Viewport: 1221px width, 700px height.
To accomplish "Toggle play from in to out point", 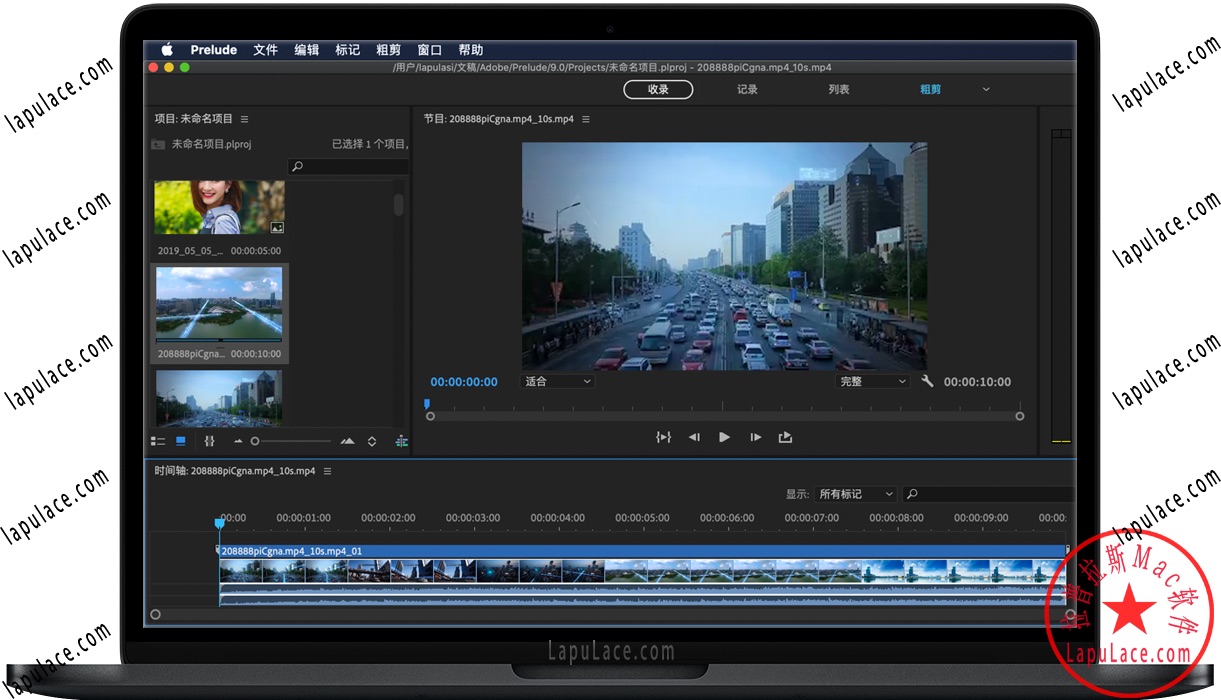I will pos(663,436).
